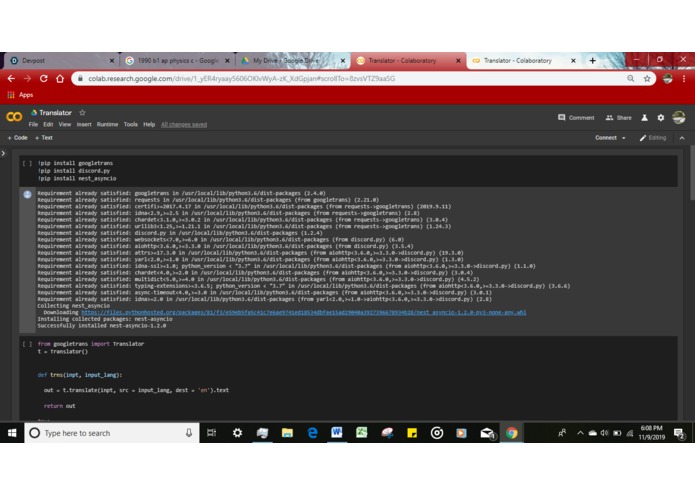Open Word from the taskbar
This screenshot has width=695, height=494.
337,433
